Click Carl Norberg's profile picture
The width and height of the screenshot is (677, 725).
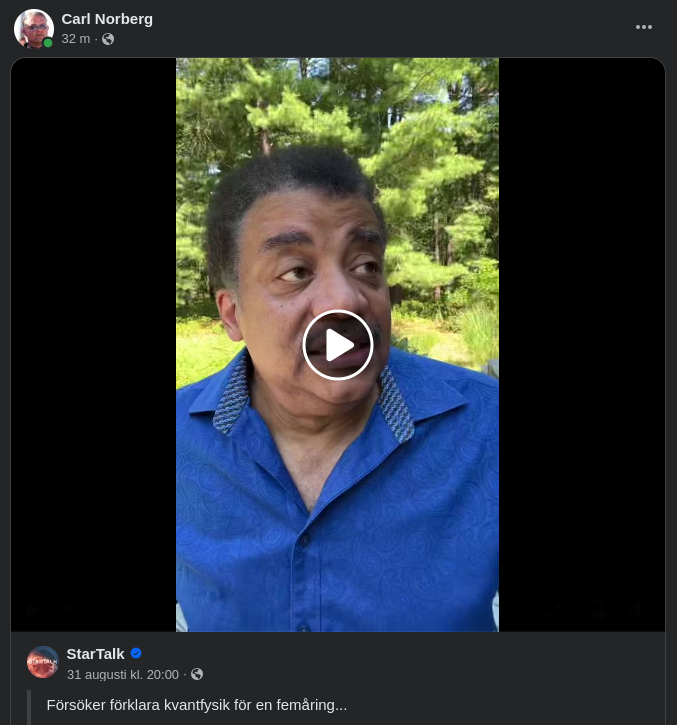coord(33,29)
